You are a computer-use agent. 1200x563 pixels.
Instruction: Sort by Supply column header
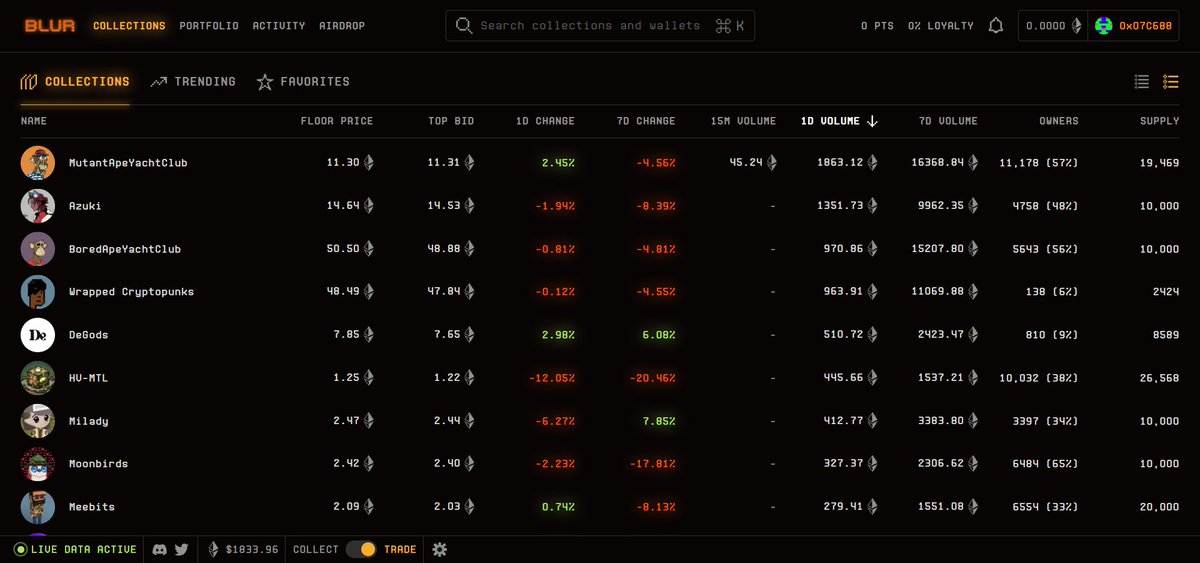pos(1160,121)
